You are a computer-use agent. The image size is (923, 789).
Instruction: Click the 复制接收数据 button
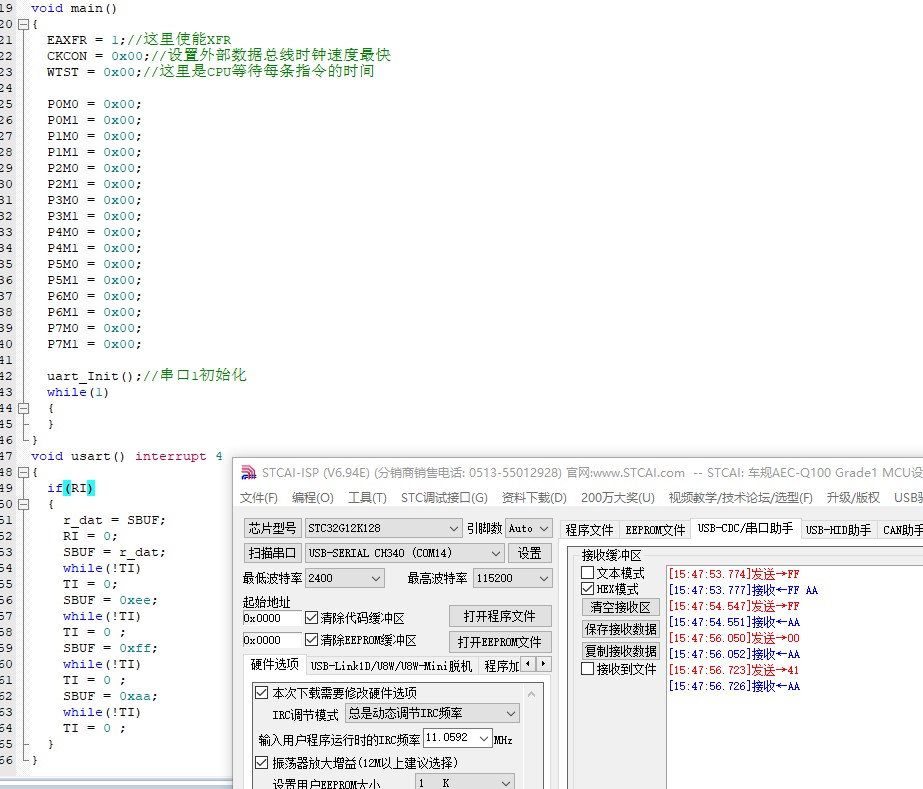pos(620,651)
